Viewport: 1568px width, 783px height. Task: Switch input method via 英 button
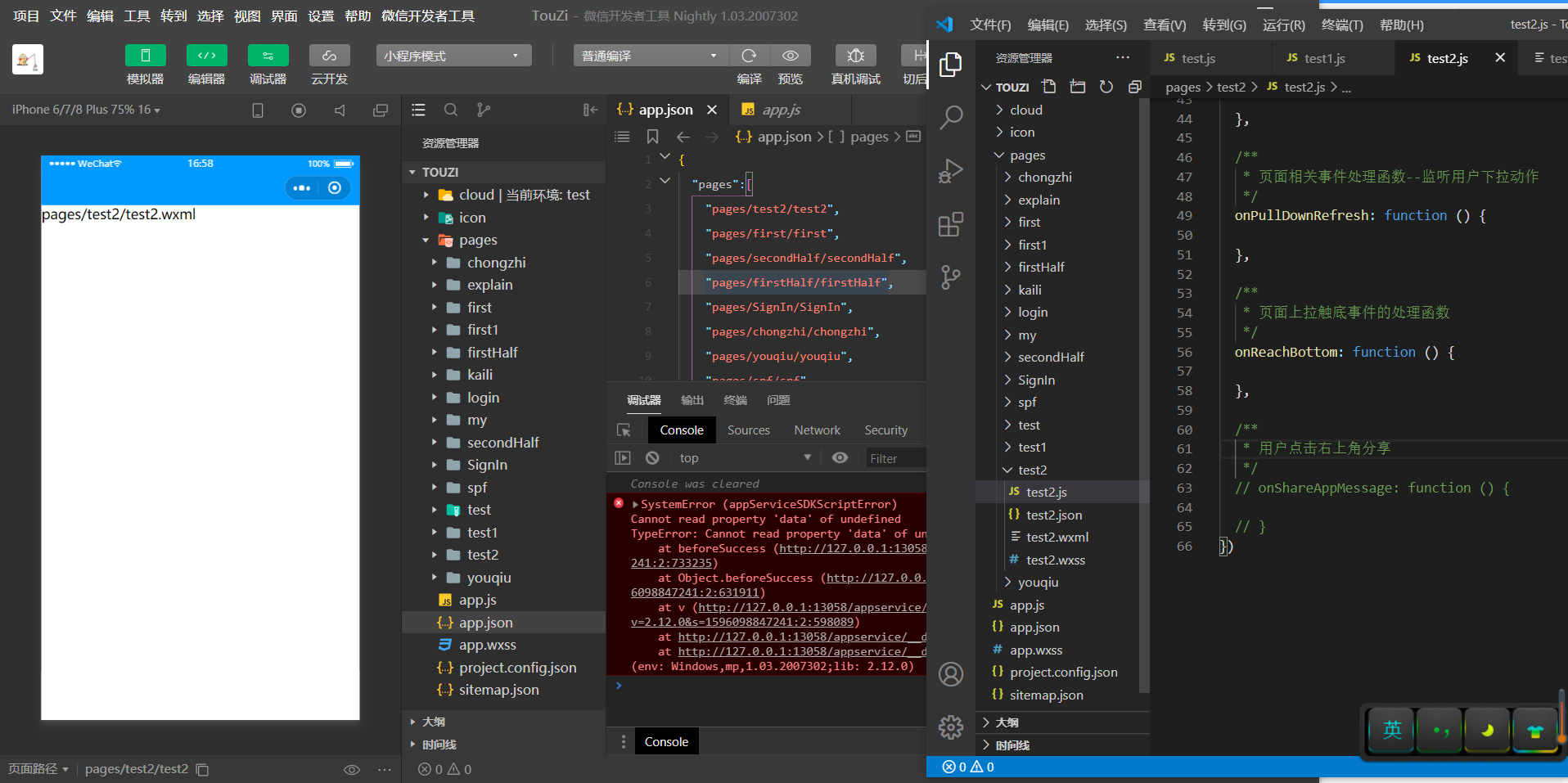pyautogui.click(x=1392, y=730)
